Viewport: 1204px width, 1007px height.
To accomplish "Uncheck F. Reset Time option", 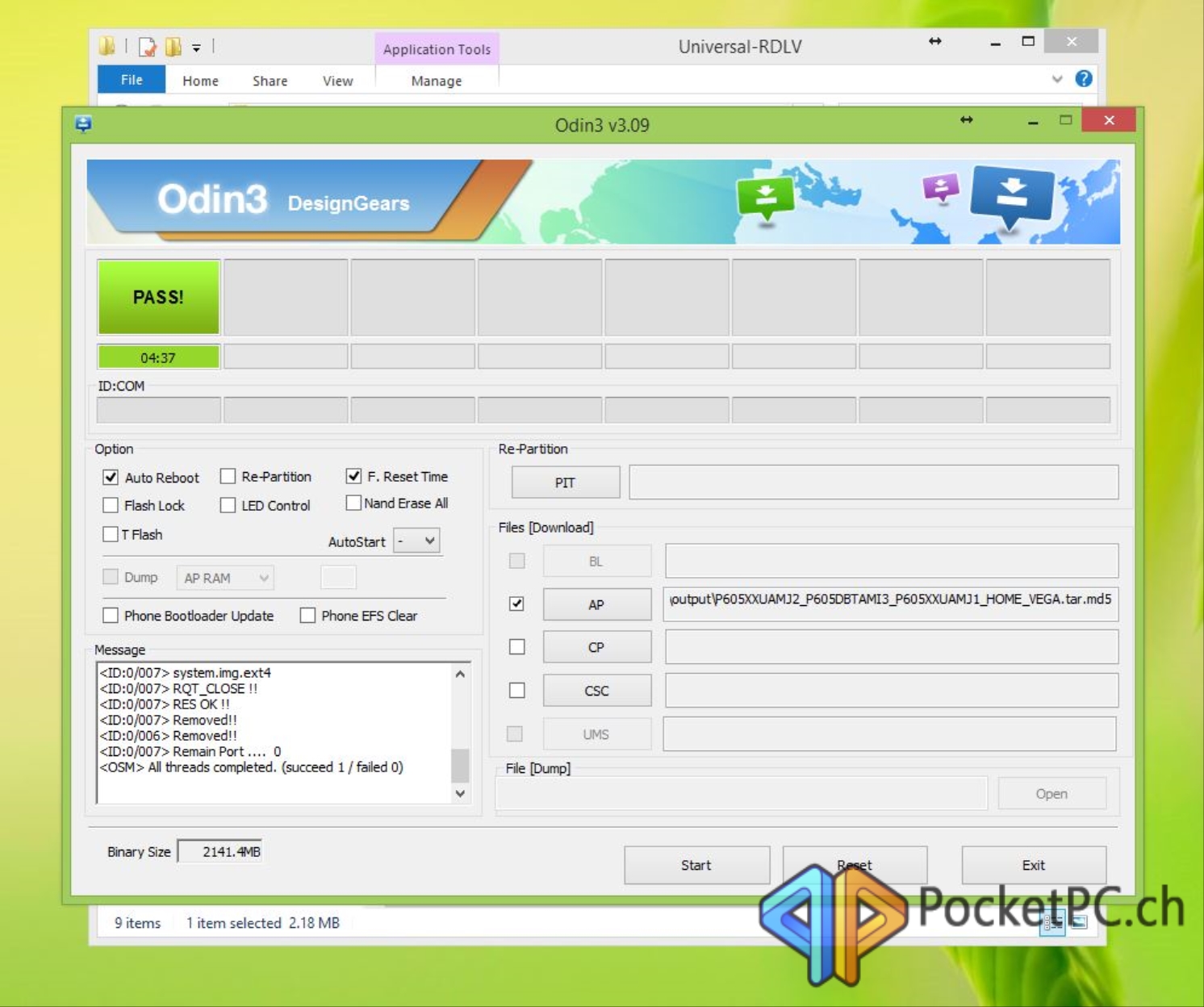I will pyautogui.click(x=353, y=476).
